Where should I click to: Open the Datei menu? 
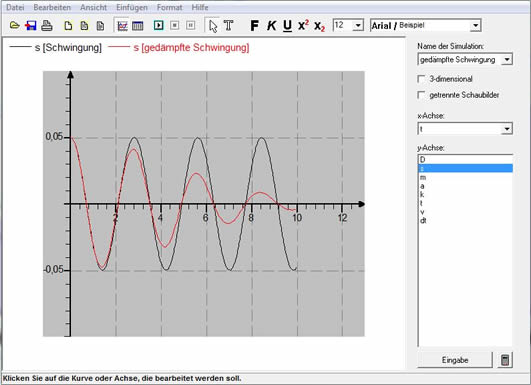pyautogui.click(x=15, y=7)
